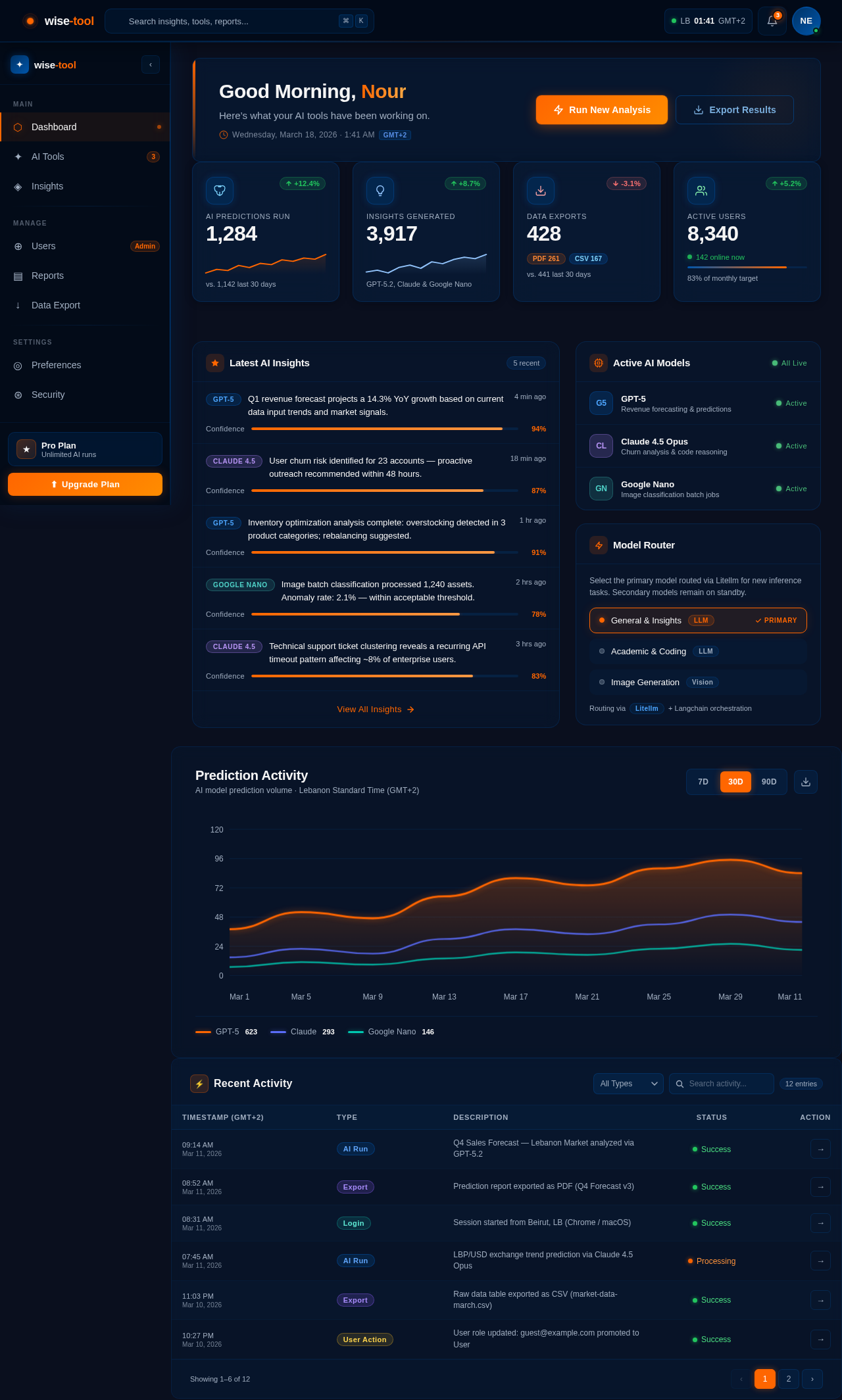Click the 5 recent badge

coord(526,363)
